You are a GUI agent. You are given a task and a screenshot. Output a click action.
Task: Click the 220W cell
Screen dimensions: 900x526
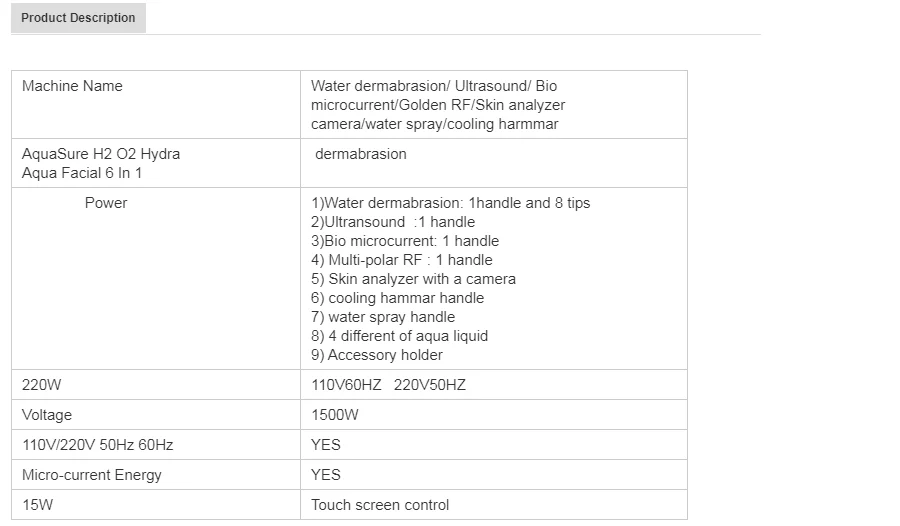coord(42,385)
